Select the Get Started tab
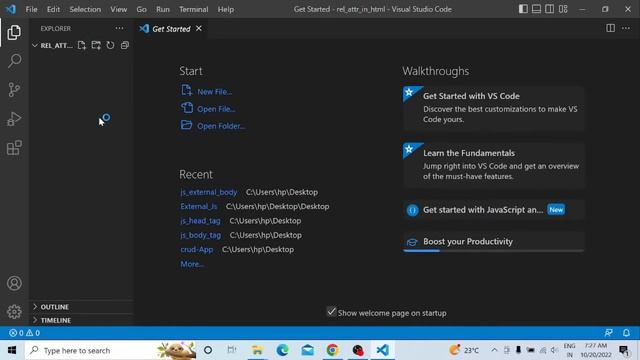The height and width of the screenshot is (360, 640). pos(171,29)
